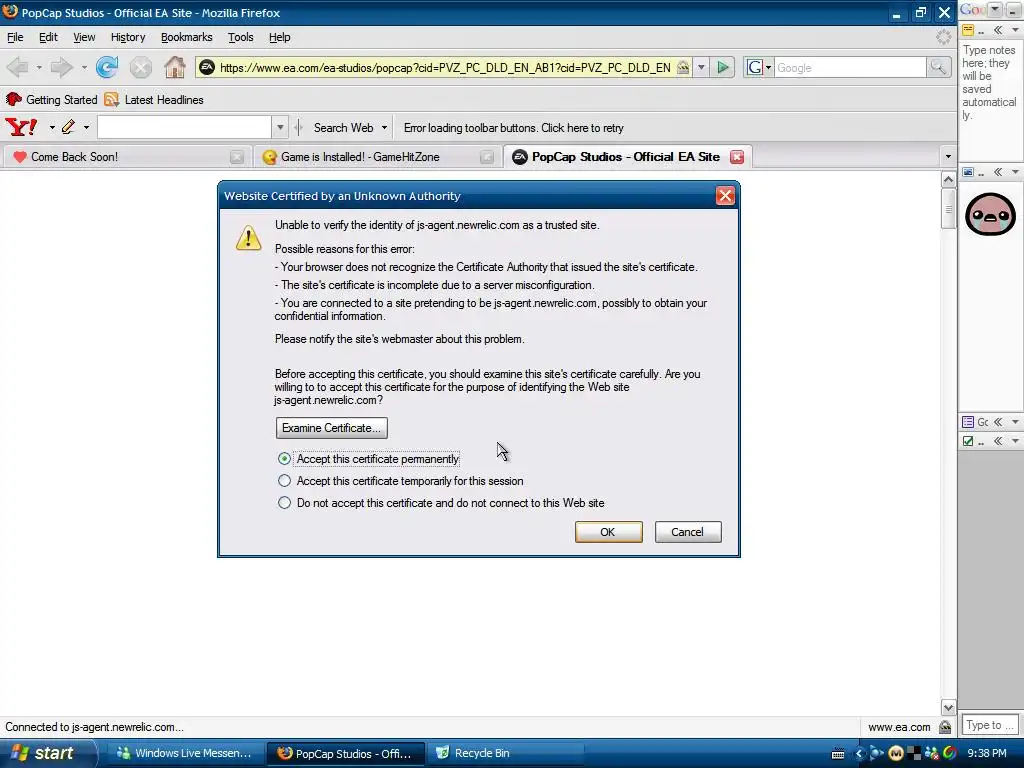Open the Bookmarks menu
Screen dimensions: 1024x768
(x=187, y=37)
